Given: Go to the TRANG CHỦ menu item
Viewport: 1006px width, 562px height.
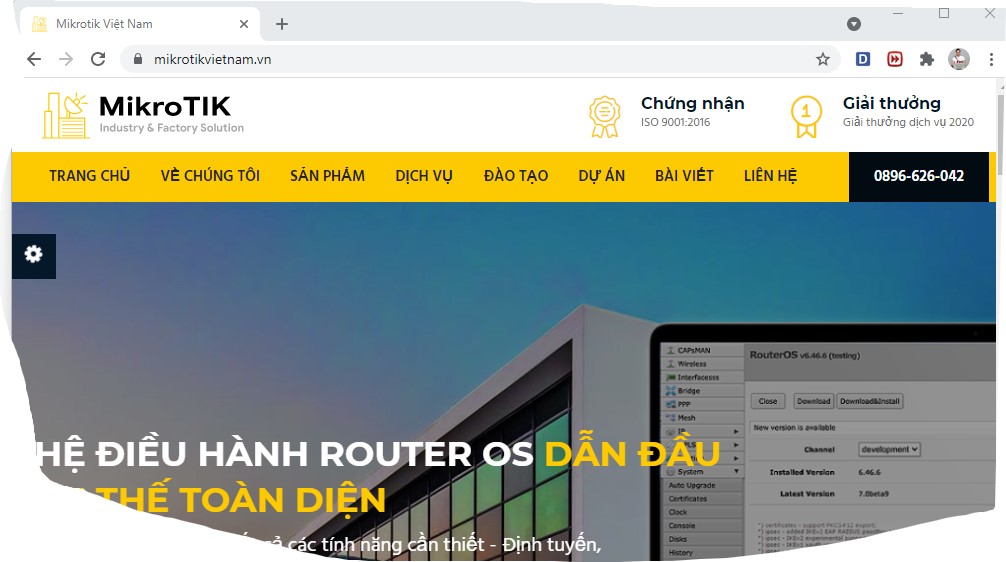Looking at the screenshot, I should (90, 176).
